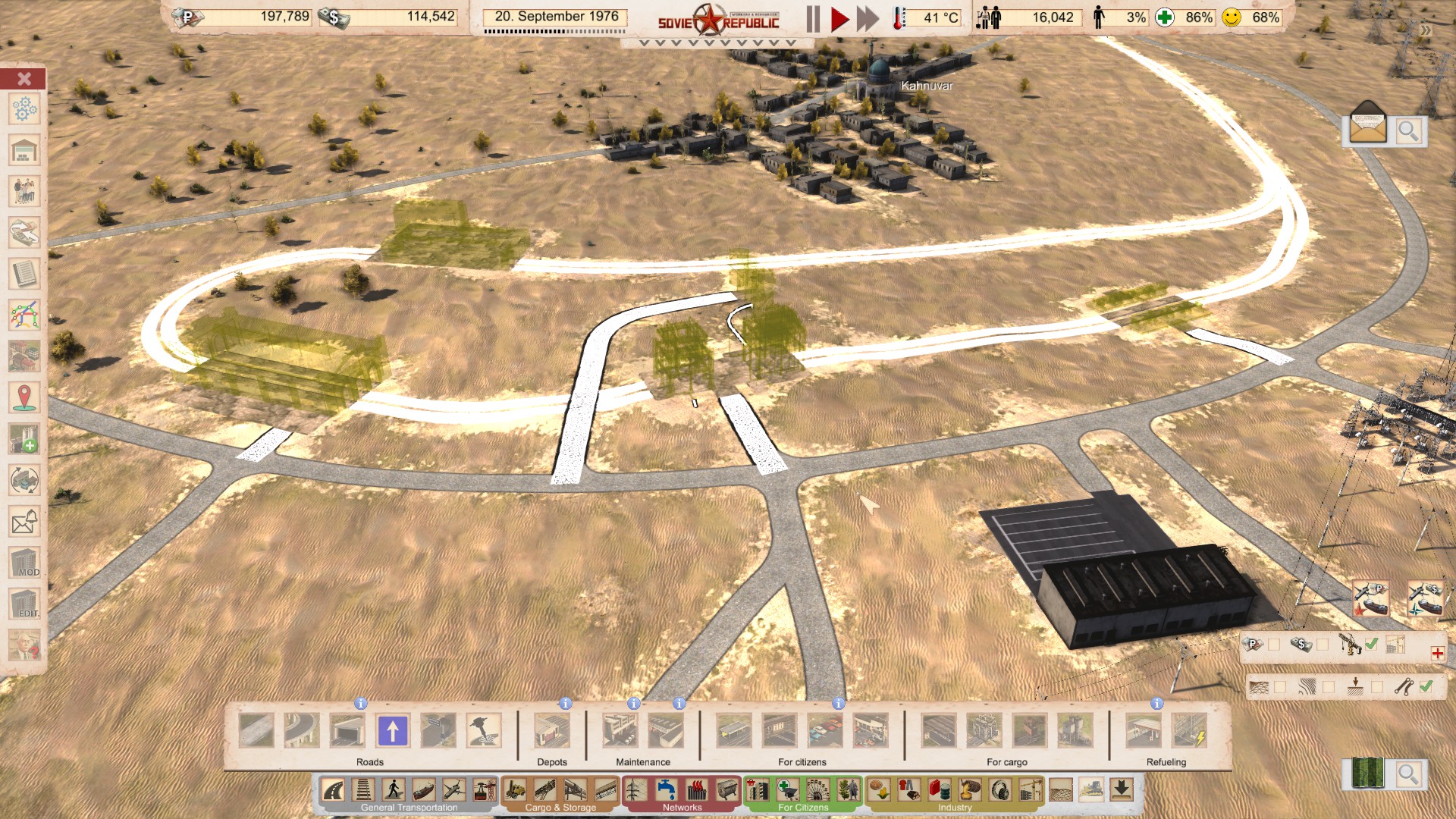Uncheck the crane construction checkbox
The width and height of the screenshot is (1456, 819).
(1371, 644)
